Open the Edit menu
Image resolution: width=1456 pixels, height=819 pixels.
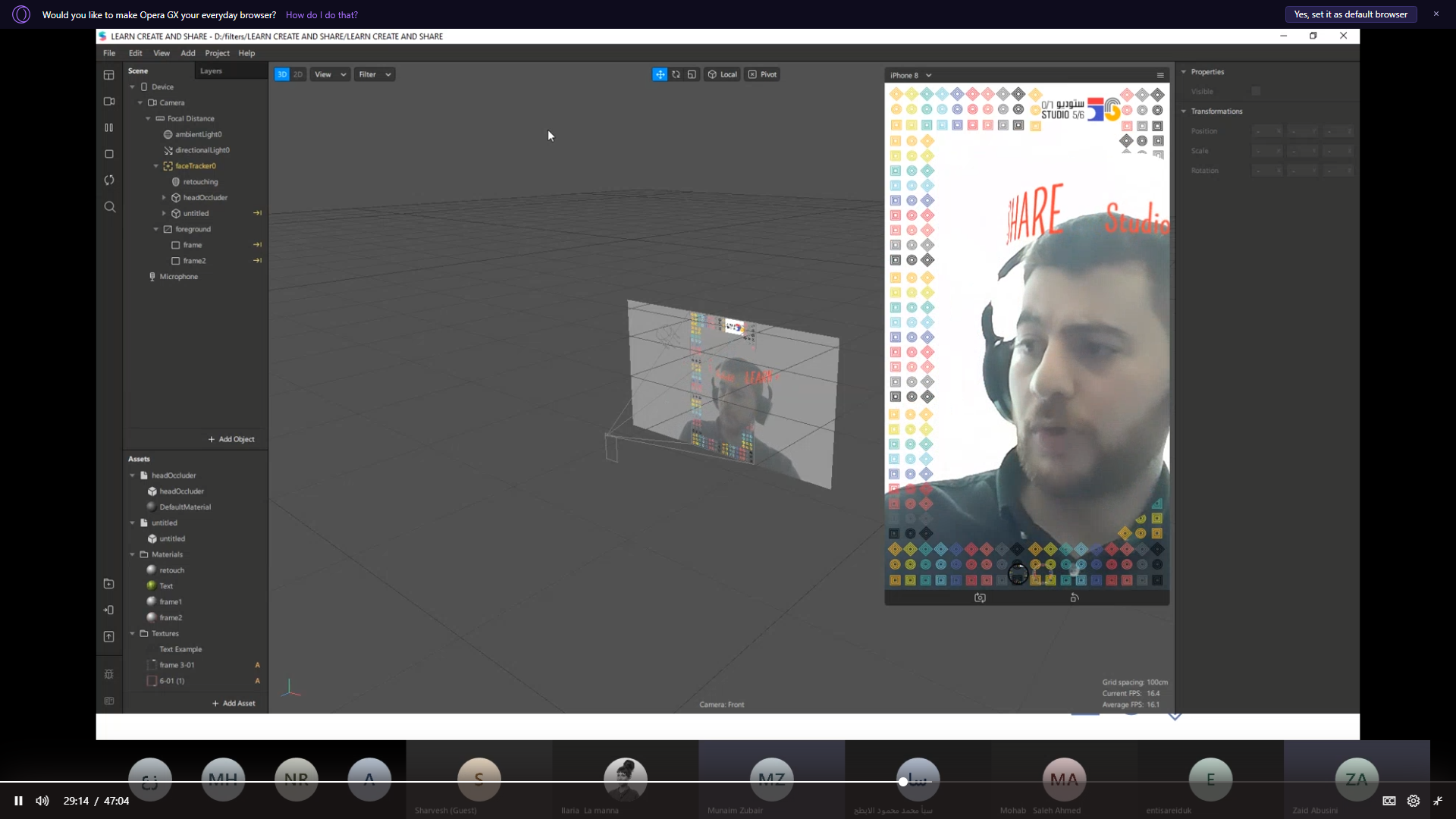pos(136,53)
